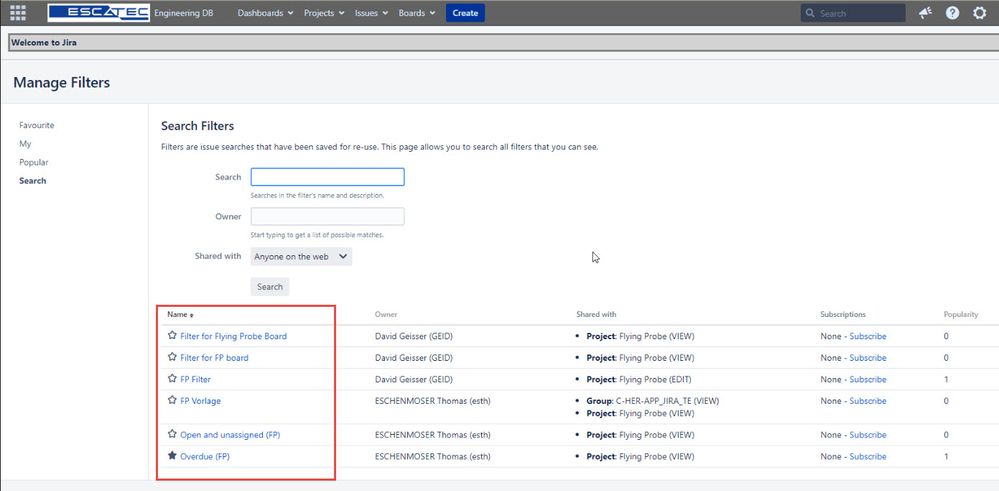Open the Filter for FP board link
The image size is (999, 491).
pyautogui.click(x=214, y=358)
